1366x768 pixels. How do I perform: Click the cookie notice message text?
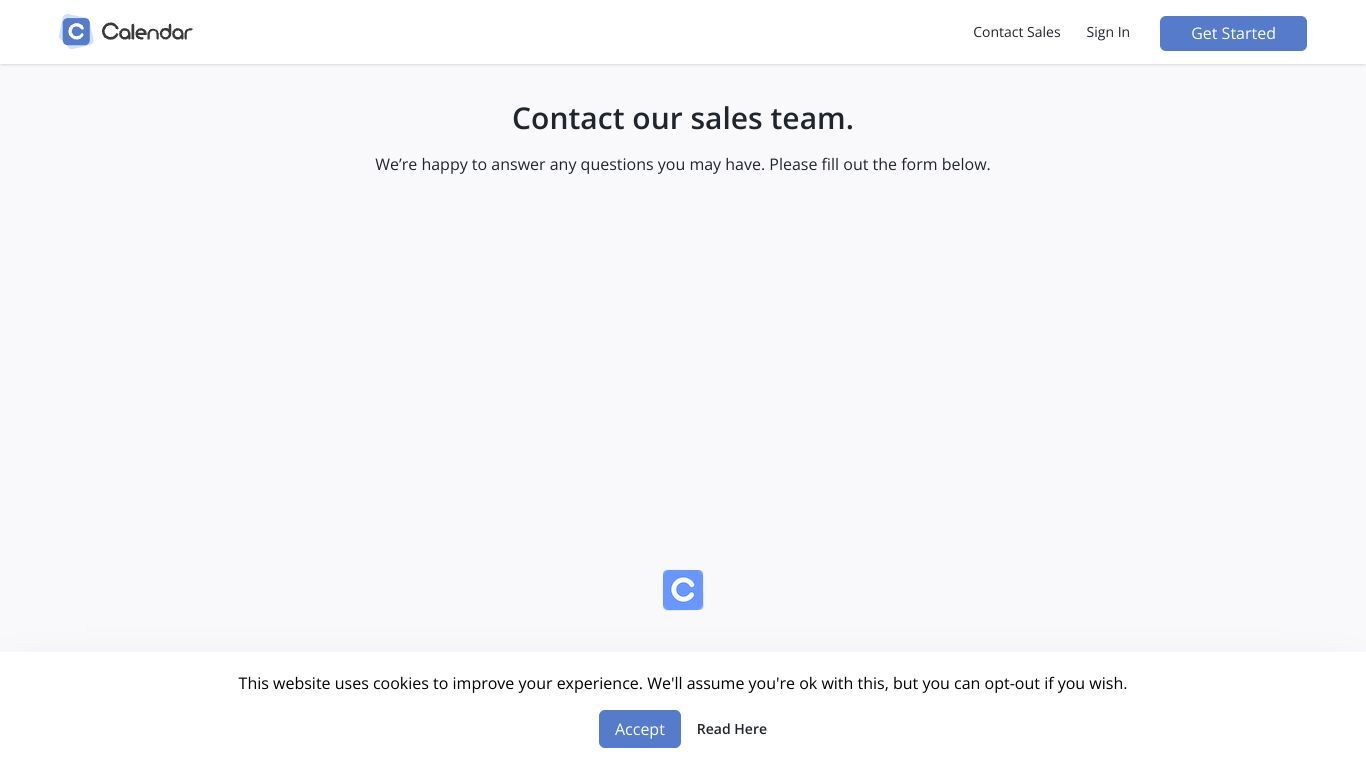click(683, 683)
